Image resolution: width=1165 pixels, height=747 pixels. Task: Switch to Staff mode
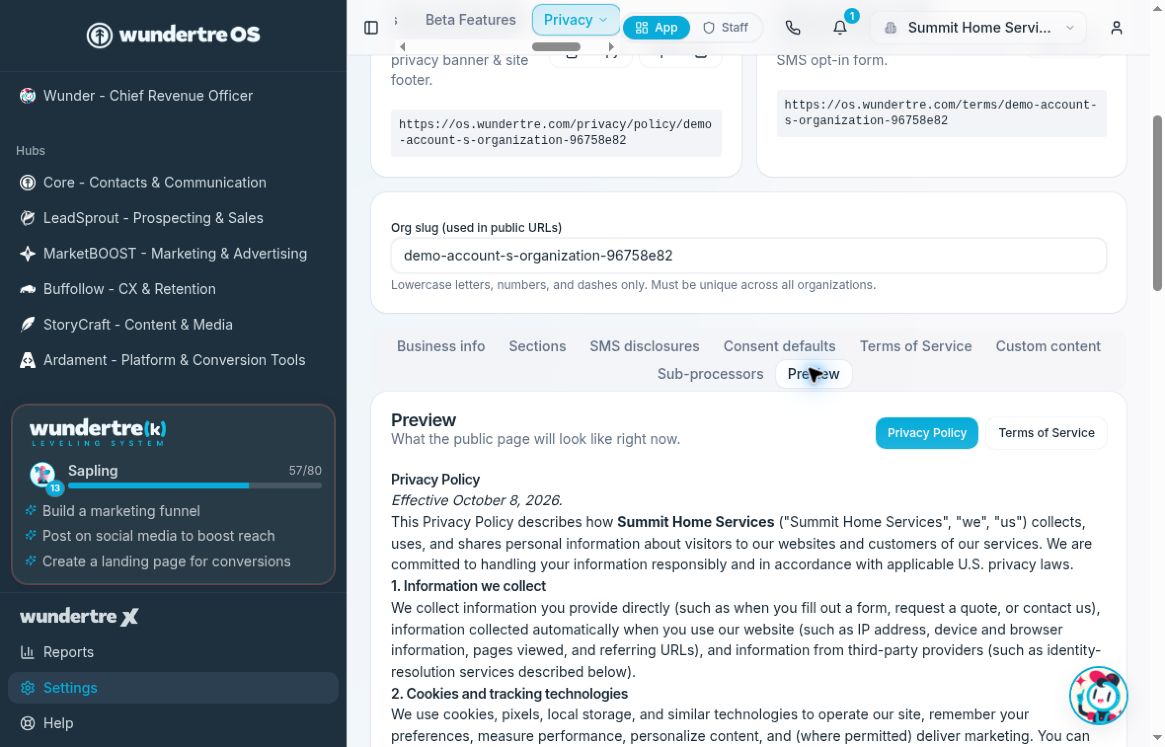(725, 28)
